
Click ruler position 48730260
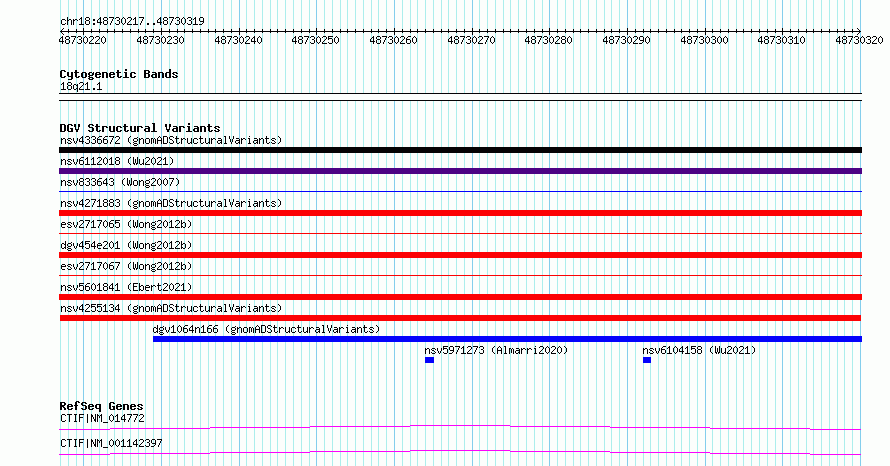(393, 40)
